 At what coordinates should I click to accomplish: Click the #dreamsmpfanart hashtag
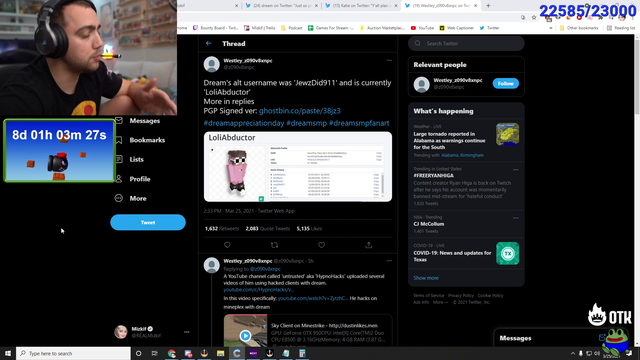359,123
